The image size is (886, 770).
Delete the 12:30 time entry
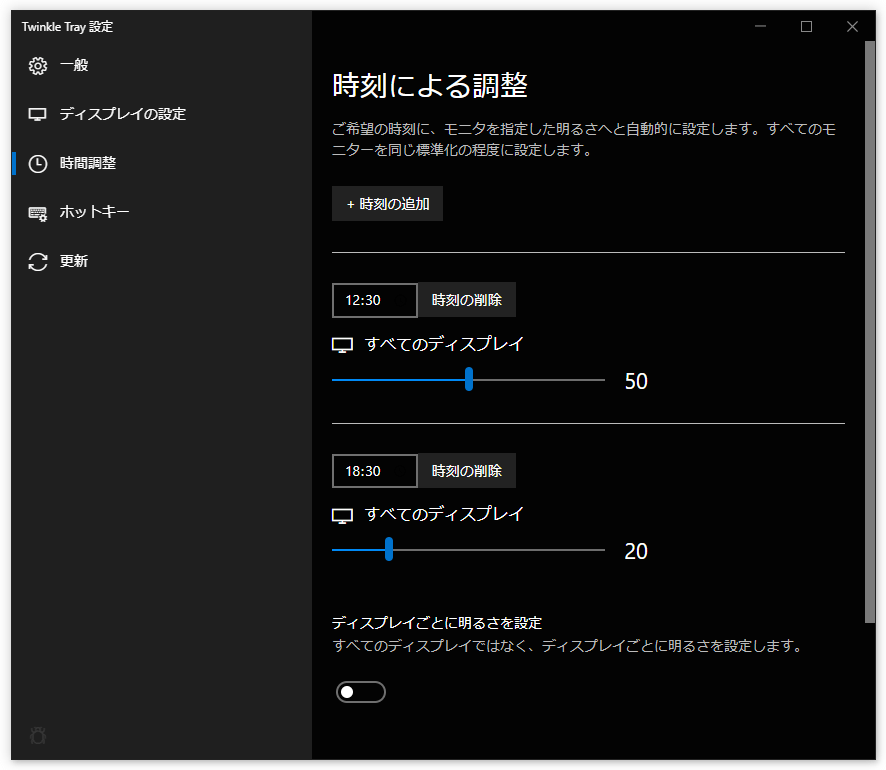tap(467, 300)
